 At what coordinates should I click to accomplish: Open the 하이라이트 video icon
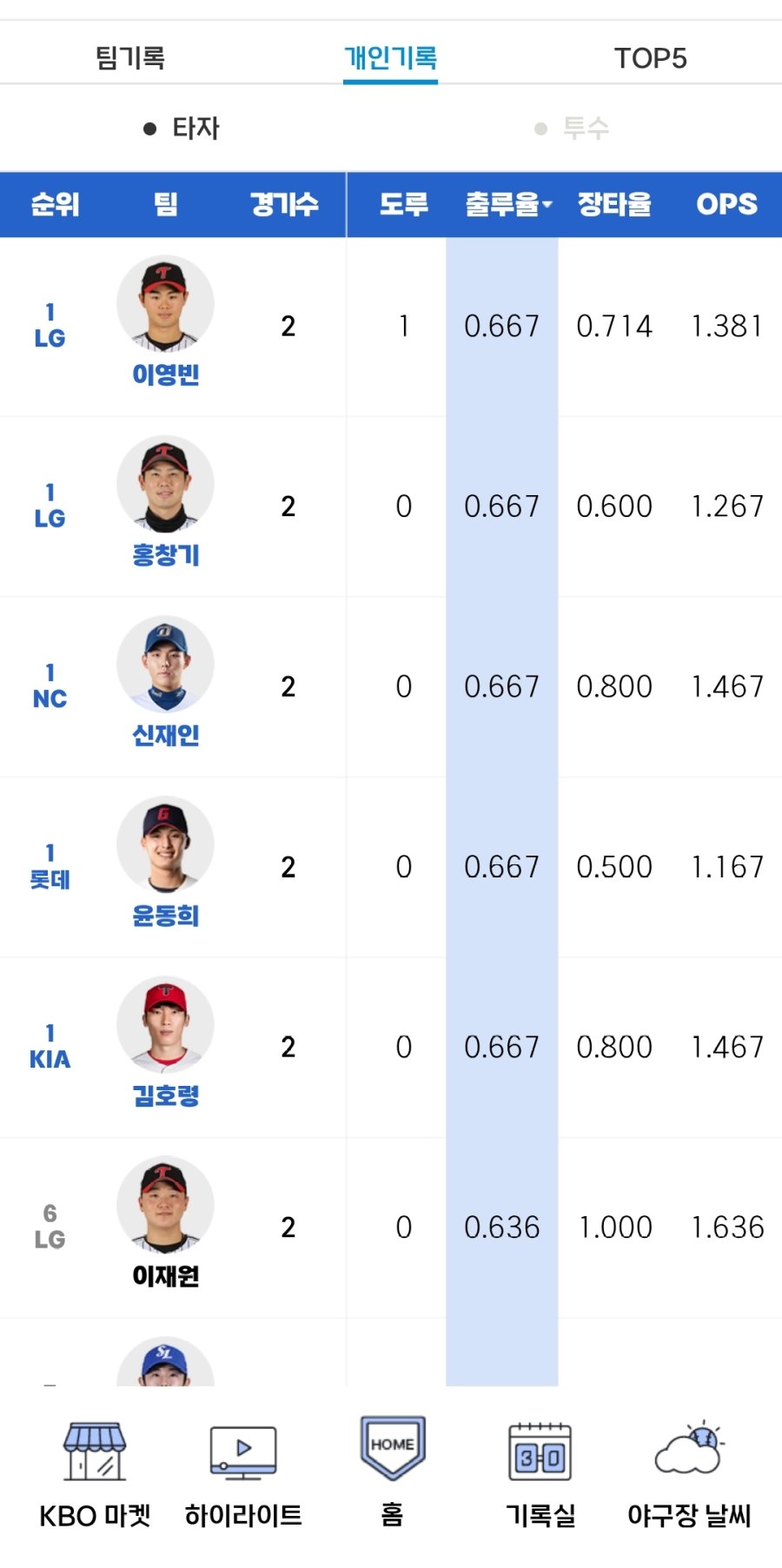(x=243, y=1452)
